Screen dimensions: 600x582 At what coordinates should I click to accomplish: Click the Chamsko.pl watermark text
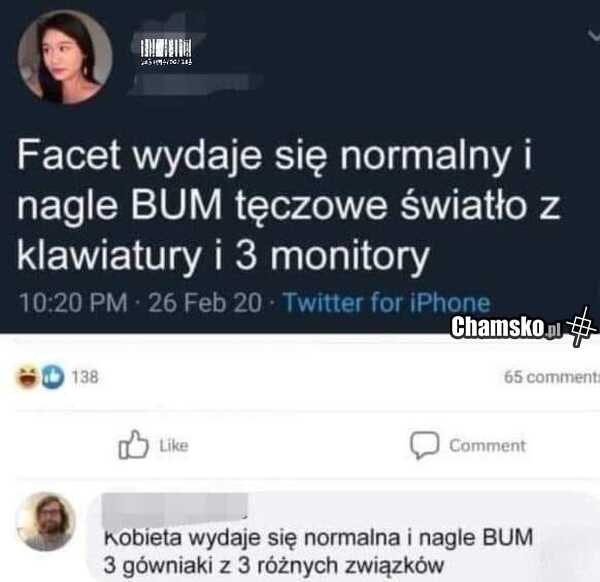point(506,327)
